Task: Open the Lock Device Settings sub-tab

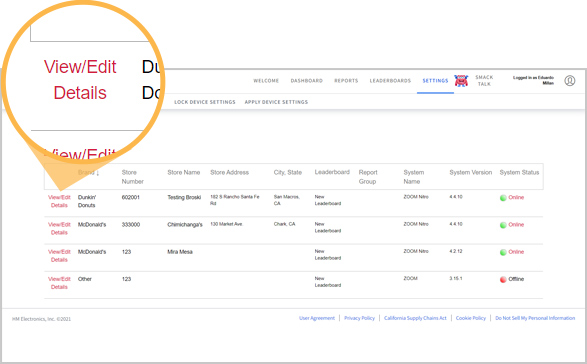Action: tap(205, 102)
